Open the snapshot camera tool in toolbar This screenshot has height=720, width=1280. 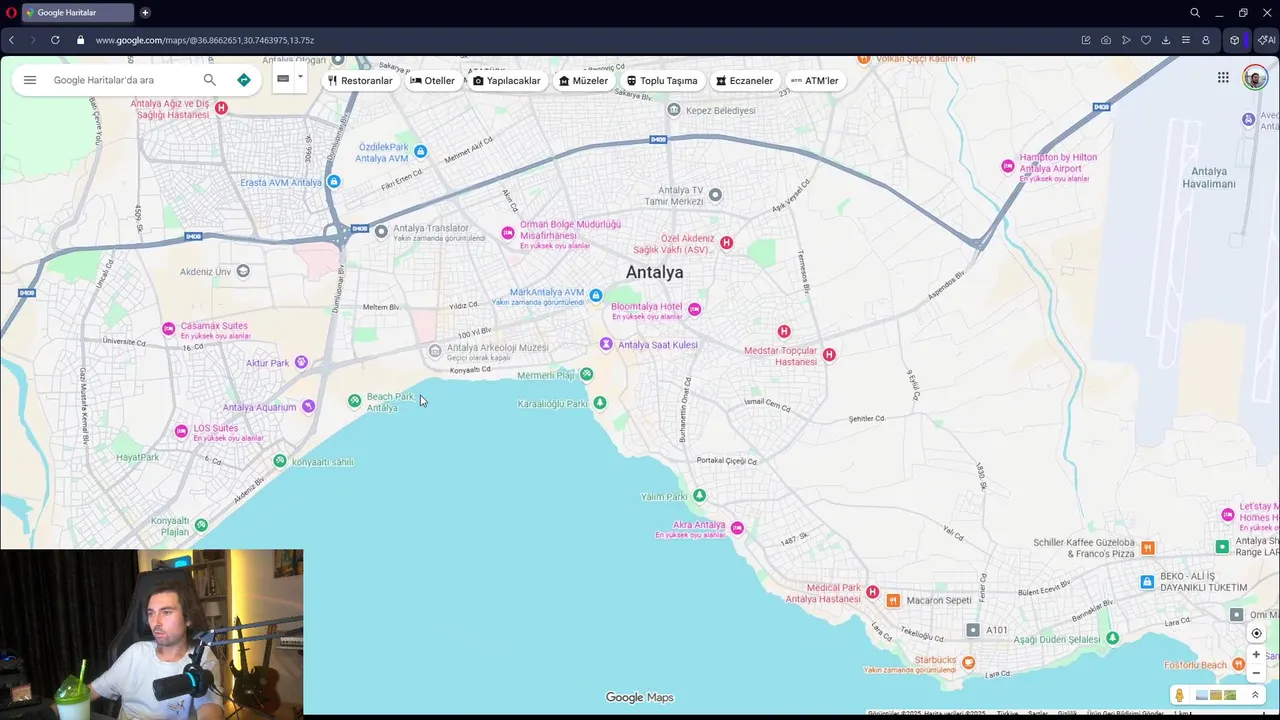(1106, 40)
